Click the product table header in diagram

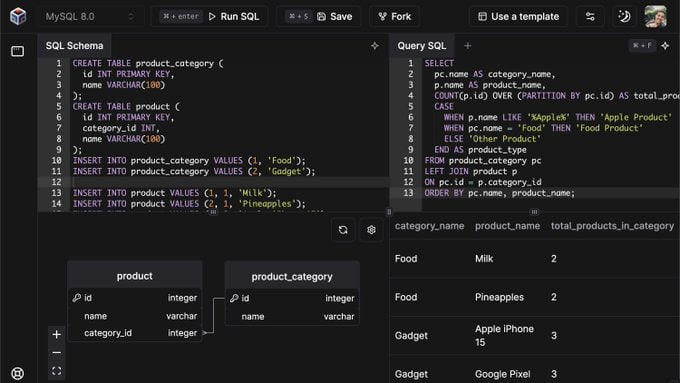tap(134, 276)
